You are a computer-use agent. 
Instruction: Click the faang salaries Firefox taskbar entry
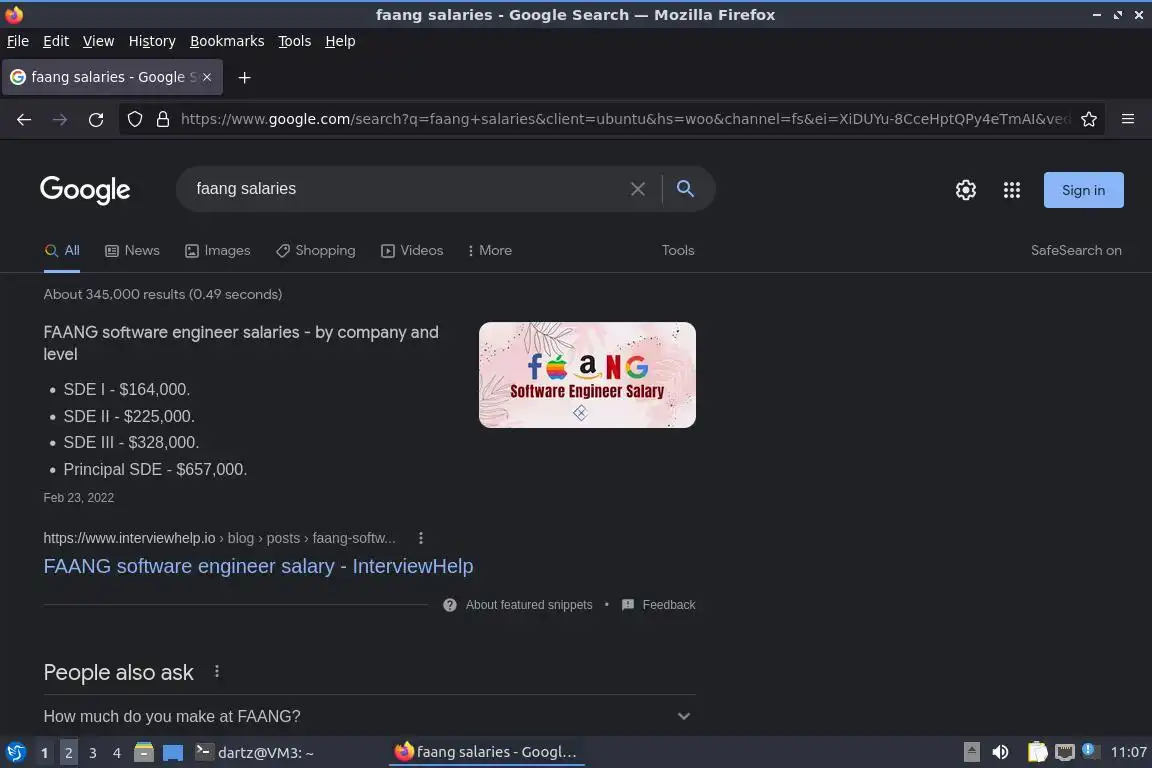(486, 752)
